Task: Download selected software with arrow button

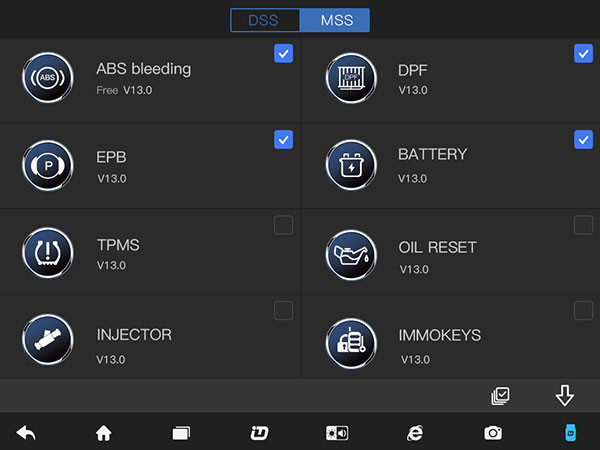Action: (564, 396)
